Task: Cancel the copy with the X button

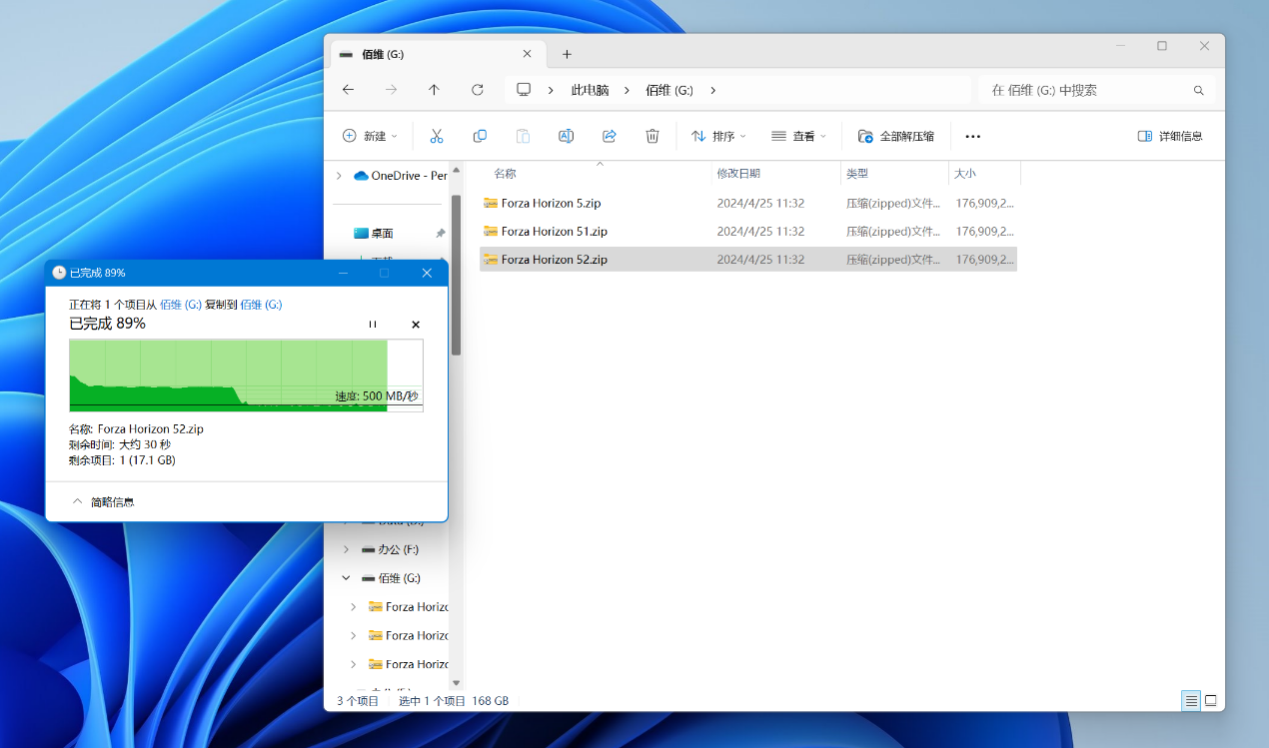Action: click(x=416, y=324)
